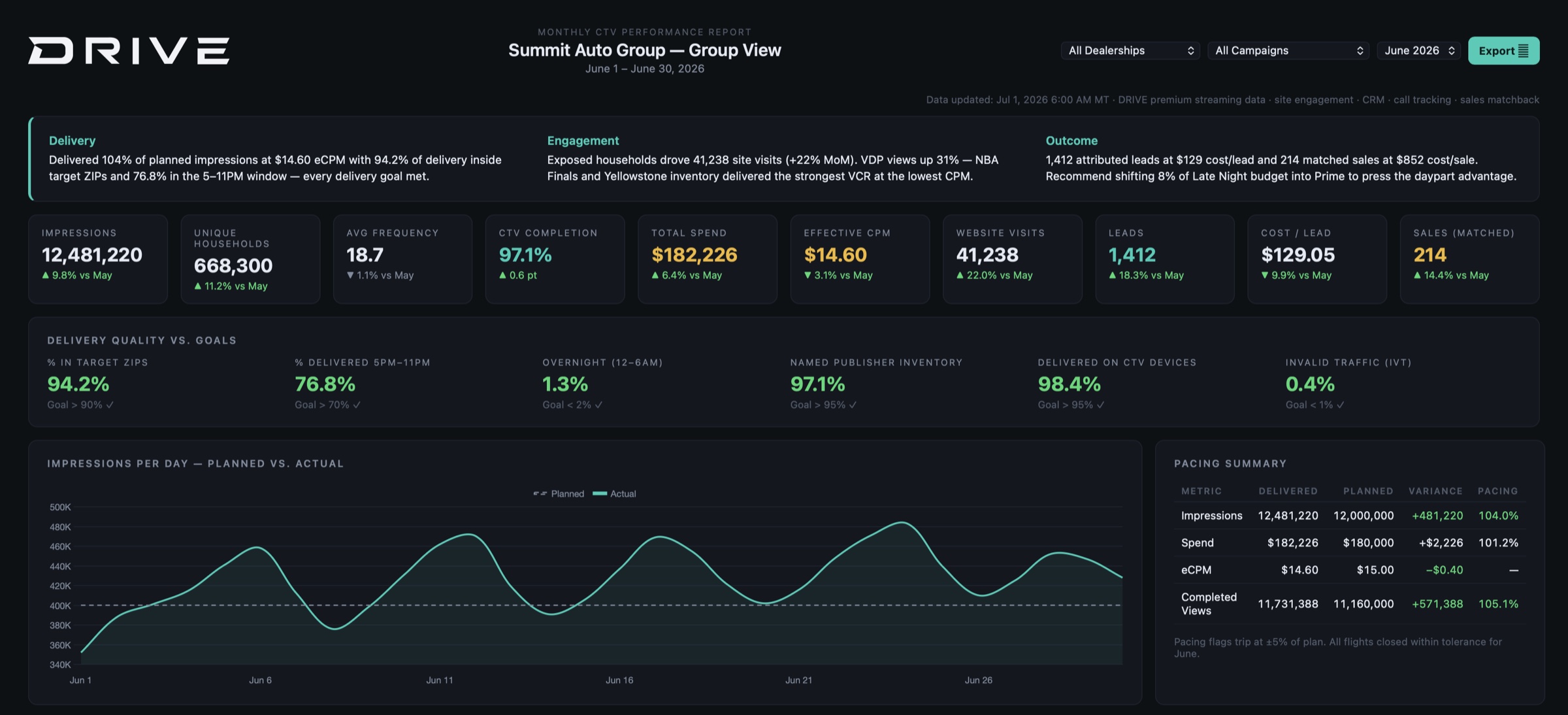Click the Pacing flags footnote text
The width and height of the screenshot is (1568, 715).
click(1337, 648)
